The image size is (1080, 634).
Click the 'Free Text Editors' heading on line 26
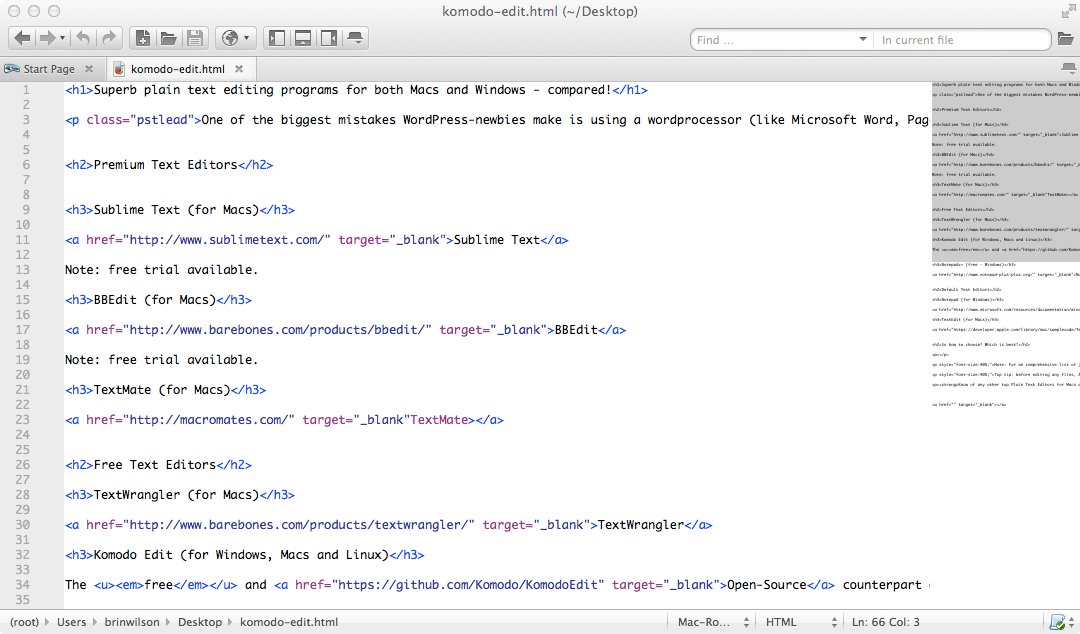155,464
